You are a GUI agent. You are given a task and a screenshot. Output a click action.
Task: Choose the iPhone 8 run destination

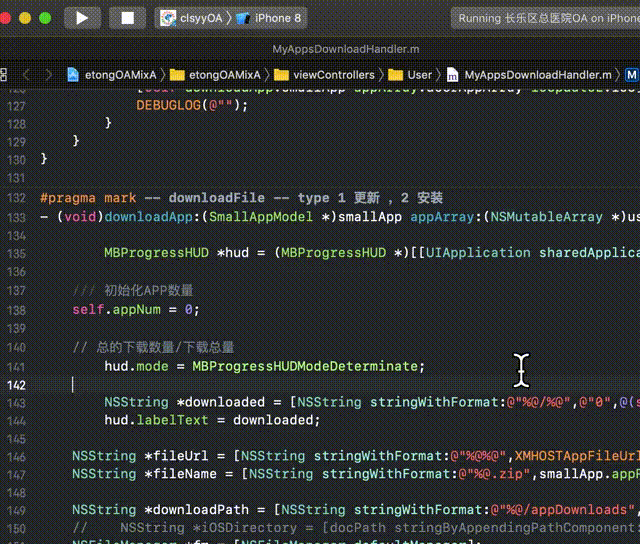coord(269,18)
